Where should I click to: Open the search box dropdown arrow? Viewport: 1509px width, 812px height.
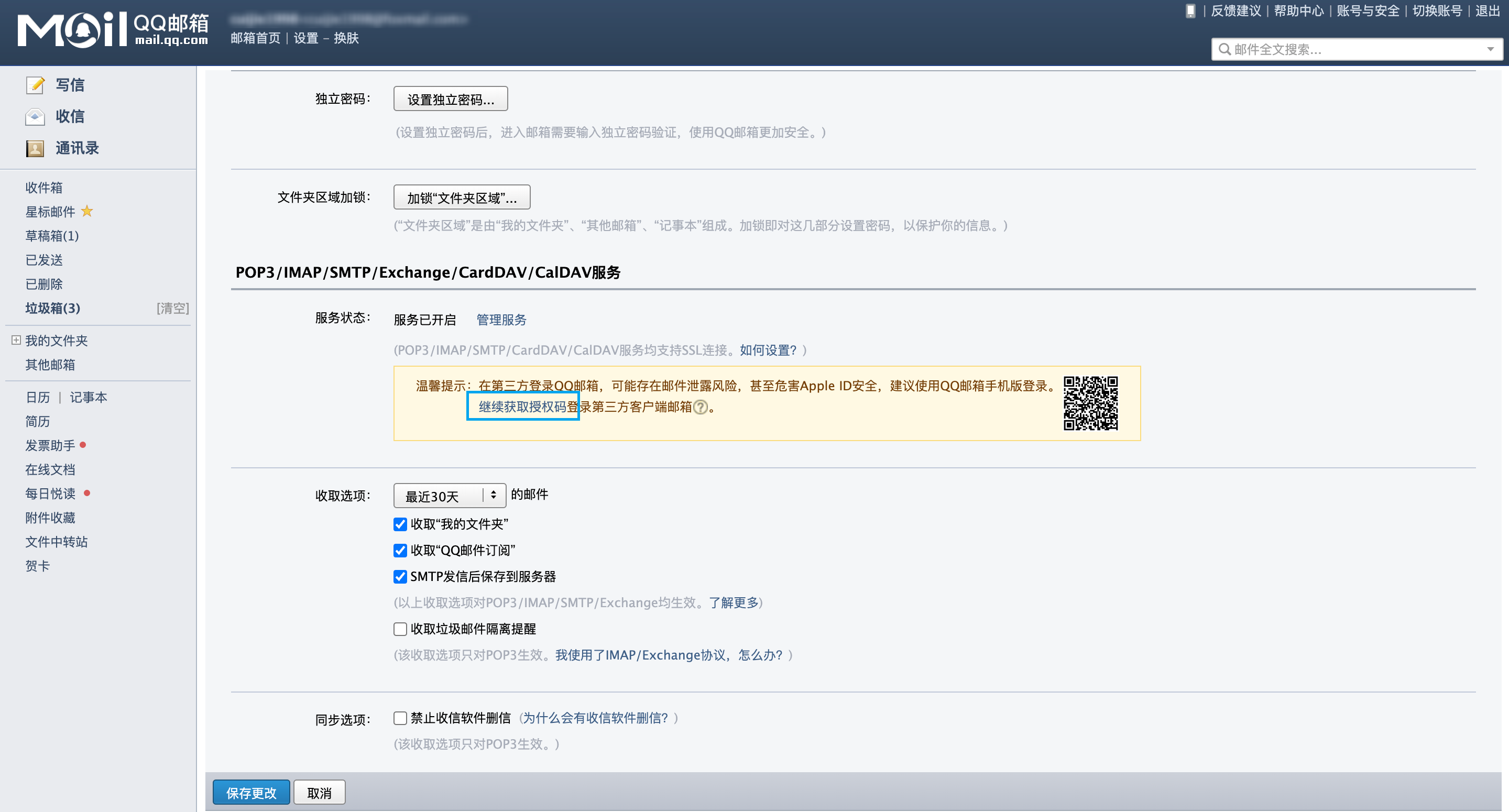[1490, 49]
